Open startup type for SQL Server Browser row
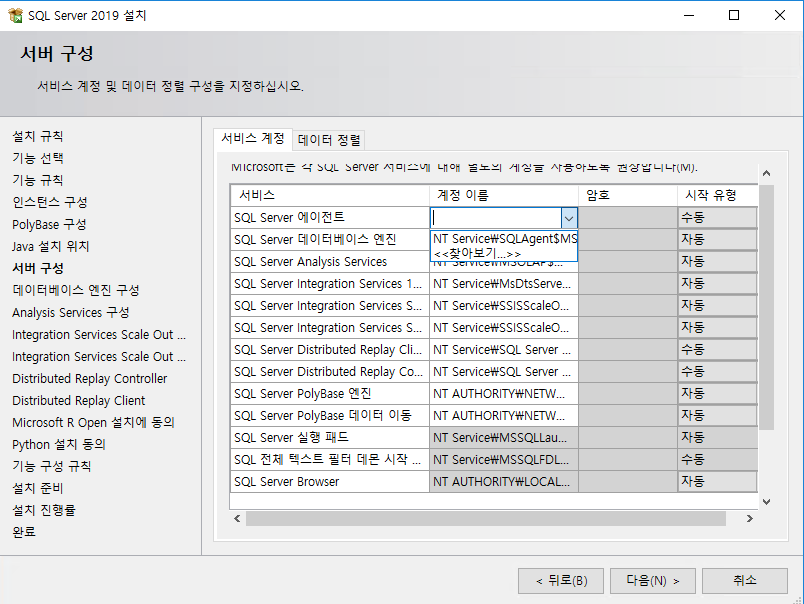This screenshot has height=604, width=804. click(717, 481)
